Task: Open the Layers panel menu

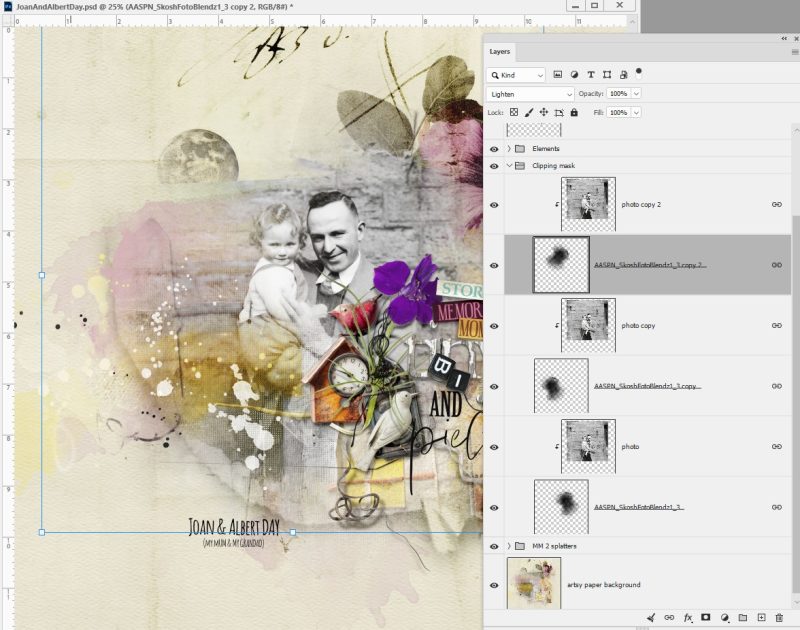Action: (x=795, y=52)
